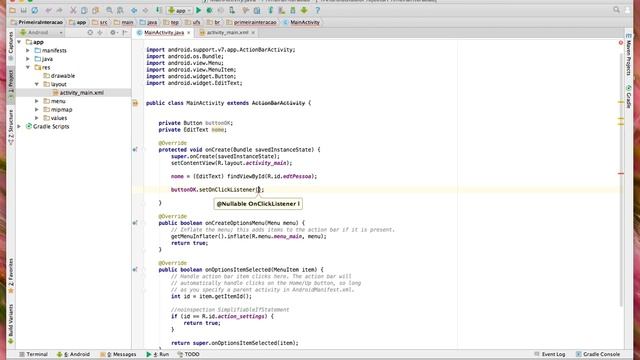Image resolution: width=640 pixels, height=360 pixels.
Task: Open the Help question mark icon
Action: click(318, 10)
